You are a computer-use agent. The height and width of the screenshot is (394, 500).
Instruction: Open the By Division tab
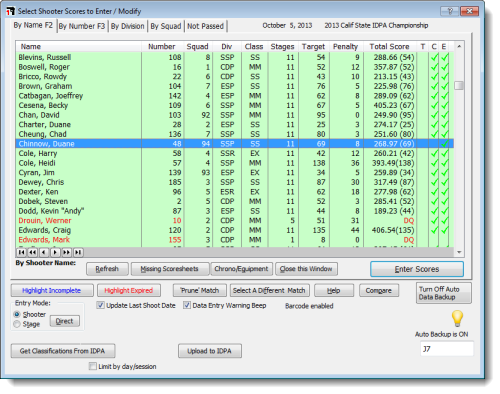tap(128, 26)
